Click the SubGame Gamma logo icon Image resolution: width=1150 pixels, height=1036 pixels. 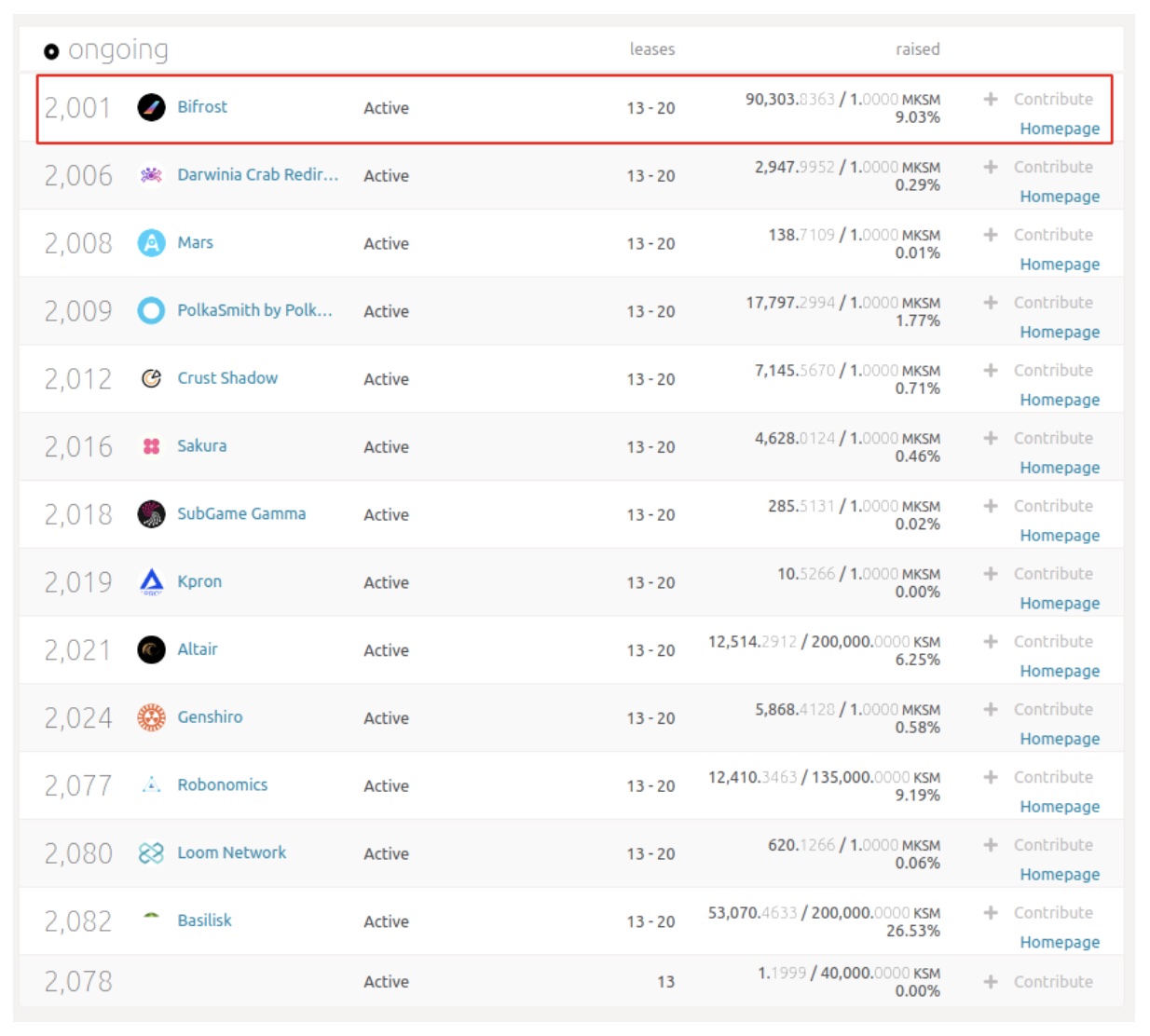click(151, 514)
